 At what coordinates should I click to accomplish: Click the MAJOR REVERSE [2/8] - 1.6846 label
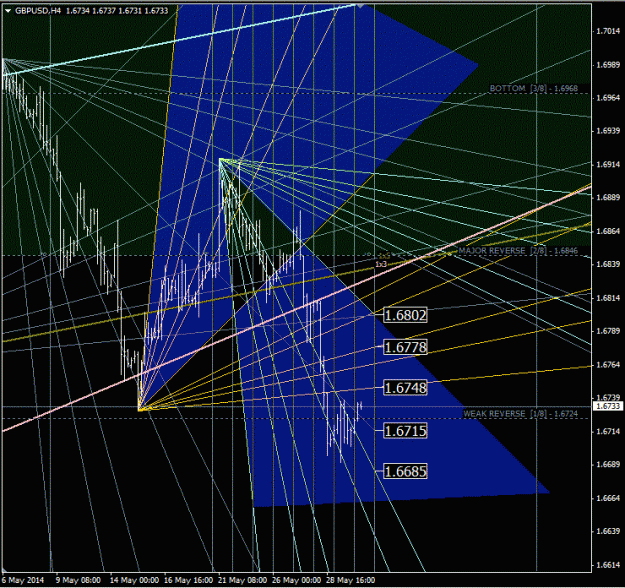point(518,251)
